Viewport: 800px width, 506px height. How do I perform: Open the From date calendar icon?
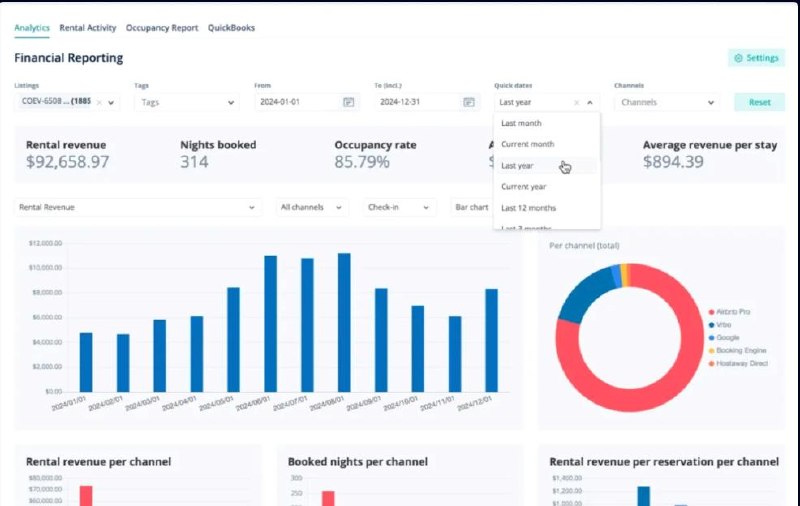click(x=348, y=102)
